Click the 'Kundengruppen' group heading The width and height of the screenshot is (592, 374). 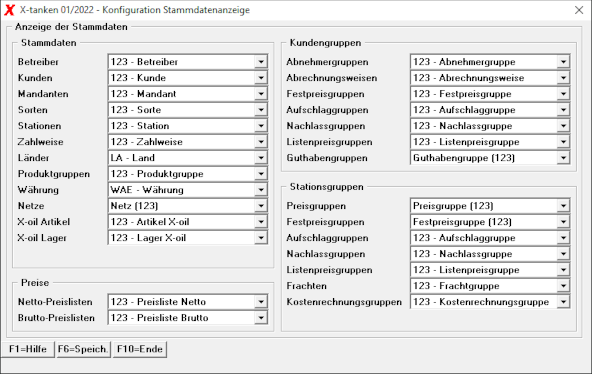pyautogui.click(x=325, y=43)
